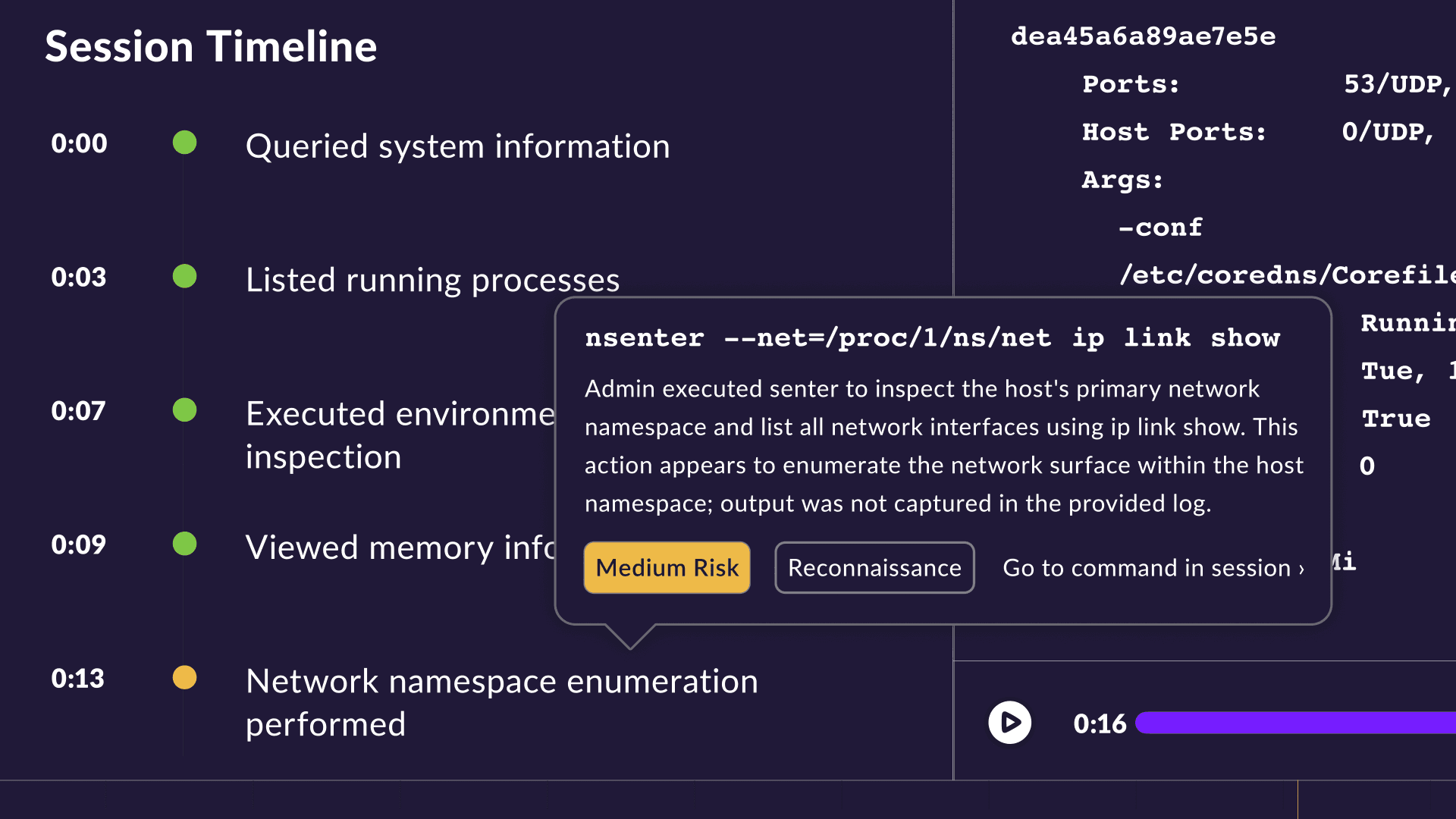Click the 0:13 timestamp label
Image resolution: width=1456 pixels, height=819 pixels.
(77, 678)
